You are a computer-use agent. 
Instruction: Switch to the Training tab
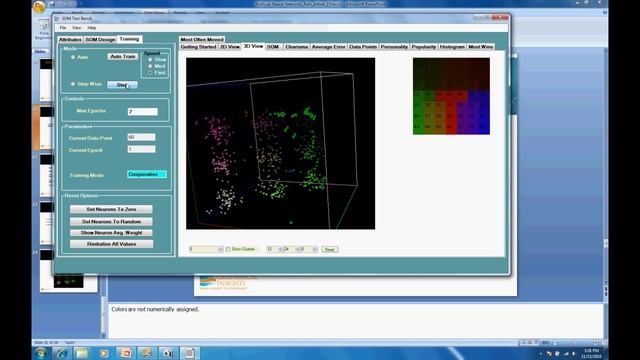click(129, 39)
